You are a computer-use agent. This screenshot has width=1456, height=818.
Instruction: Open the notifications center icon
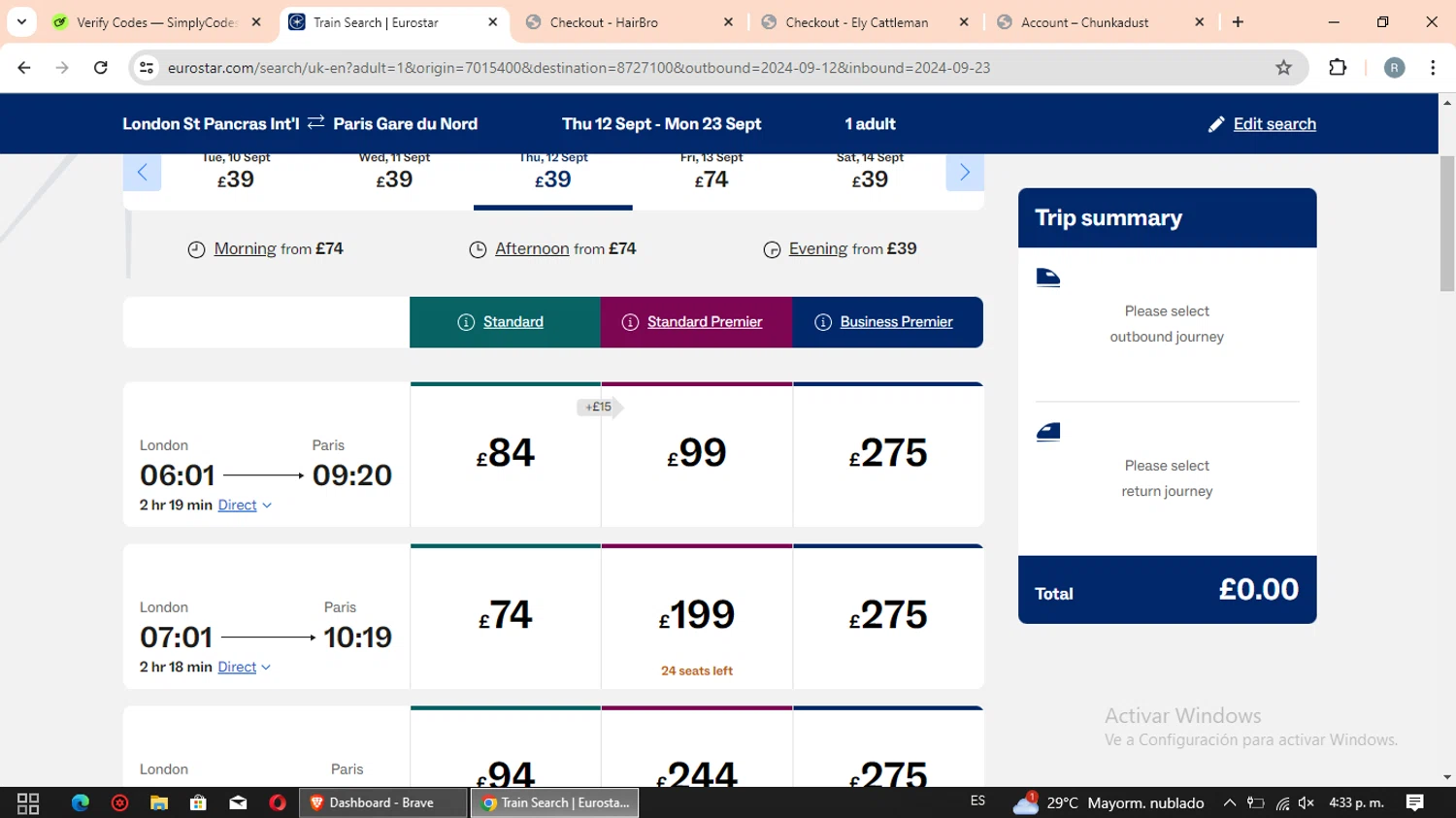(1414, 802)
